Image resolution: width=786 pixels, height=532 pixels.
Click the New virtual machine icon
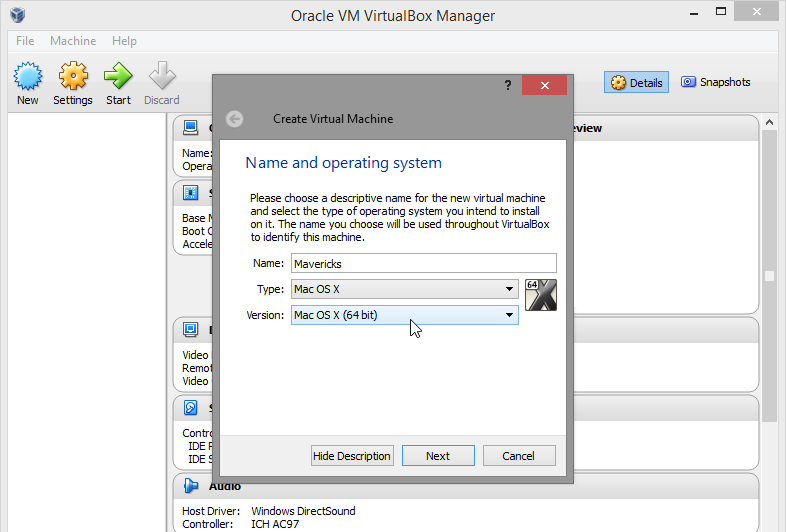pos(28,76)
